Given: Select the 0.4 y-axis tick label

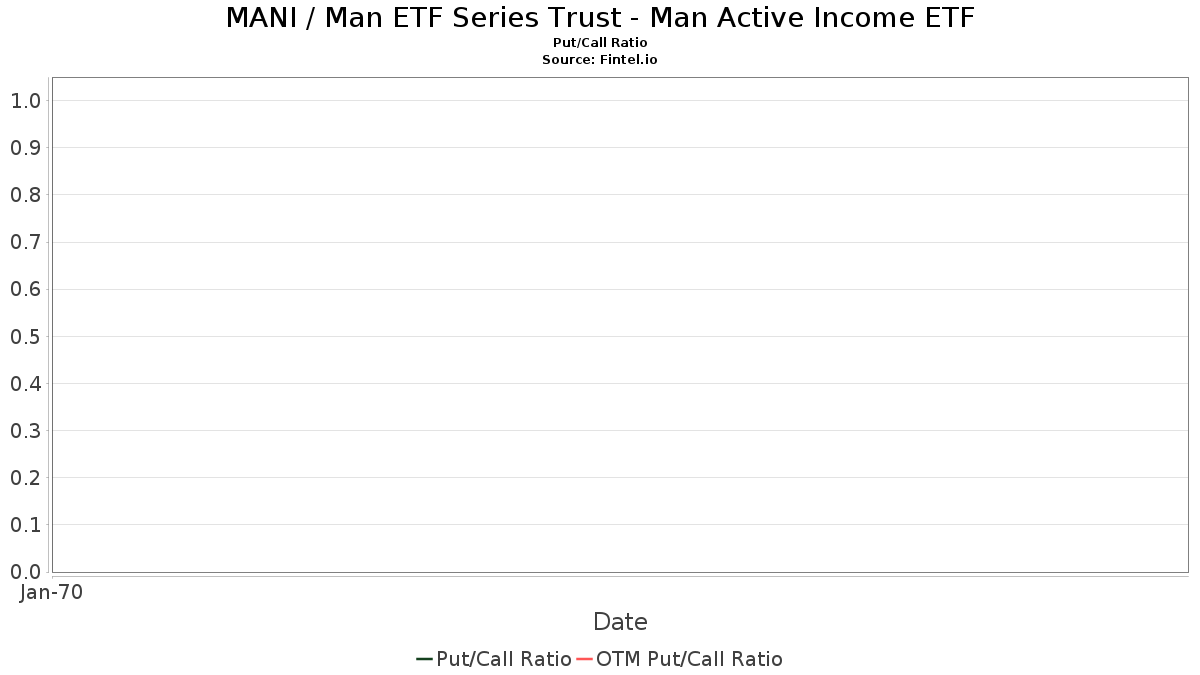Looking at the screenshot, I should point(25,384).
